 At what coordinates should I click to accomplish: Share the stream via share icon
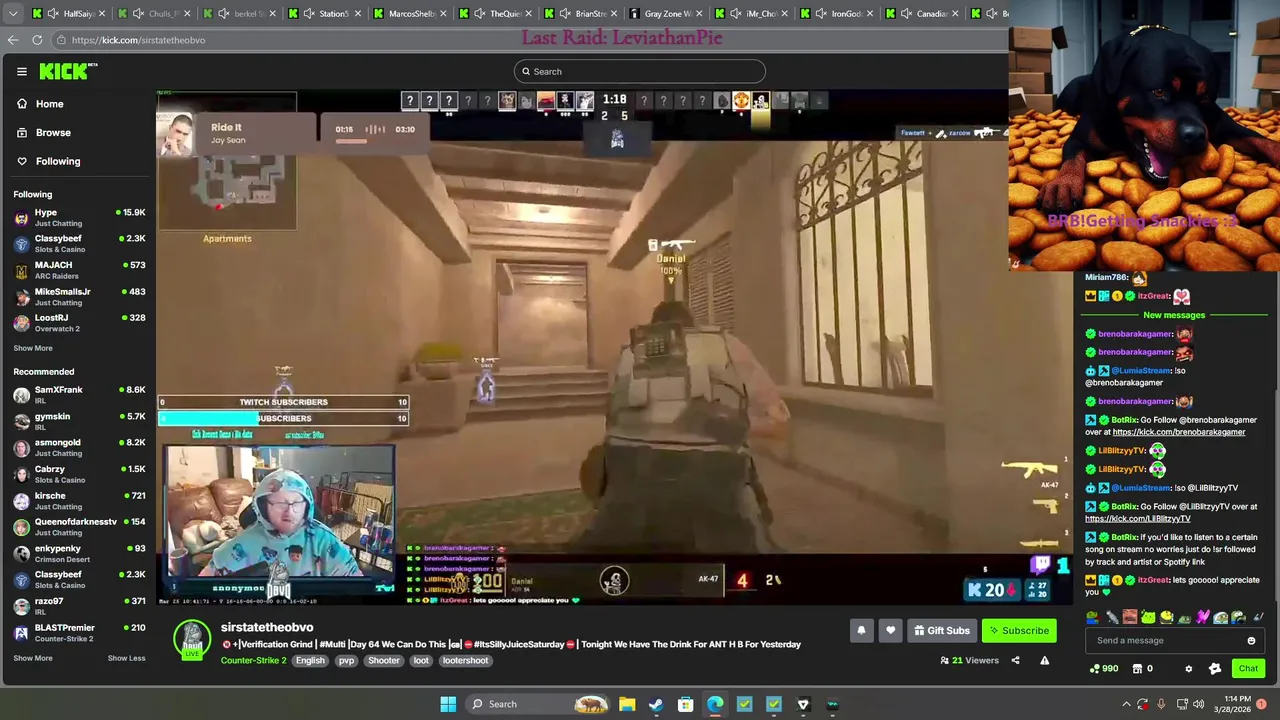(x=1015, y=660)
